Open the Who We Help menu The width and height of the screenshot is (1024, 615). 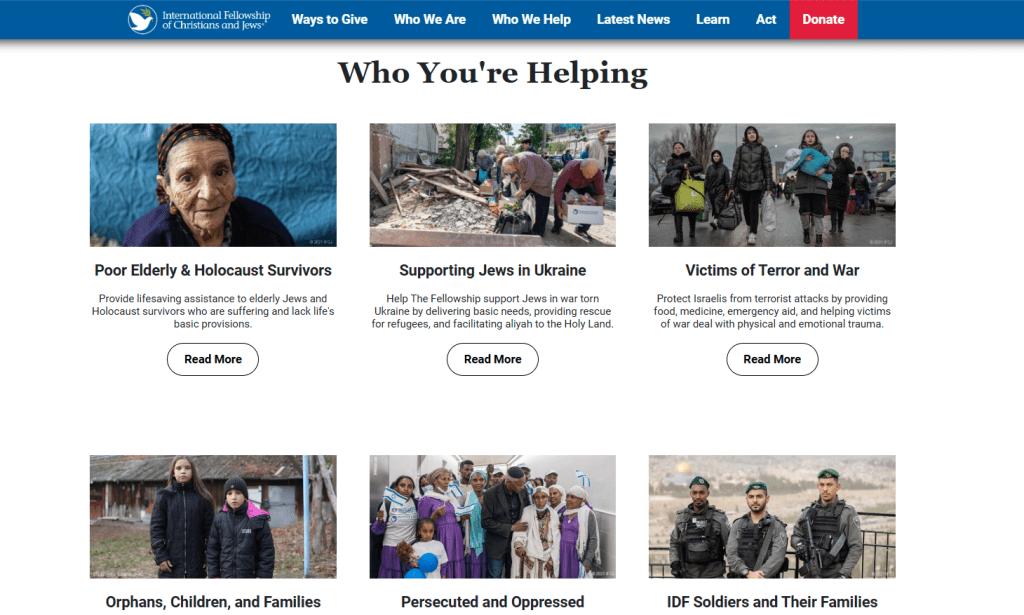click(x=532, y=20)
